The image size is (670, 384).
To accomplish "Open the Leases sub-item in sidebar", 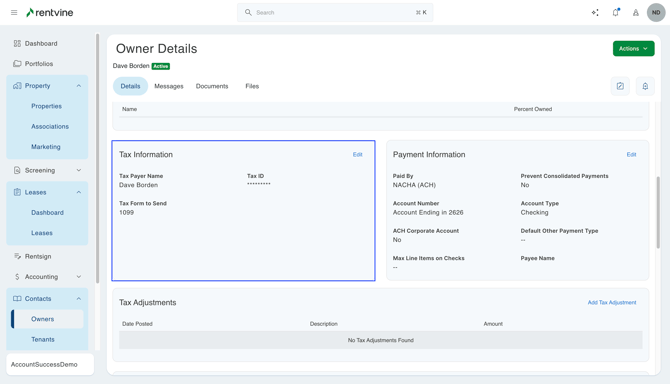I will click(x=42, y=233).
